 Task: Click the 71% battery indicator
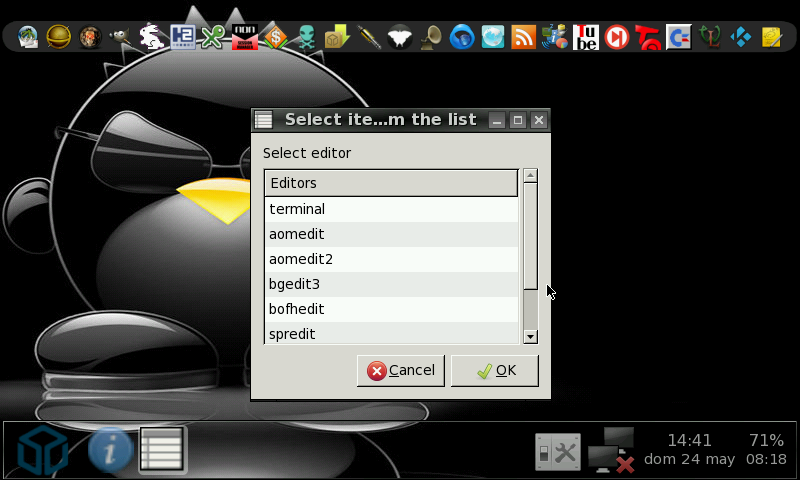[766, 440]
